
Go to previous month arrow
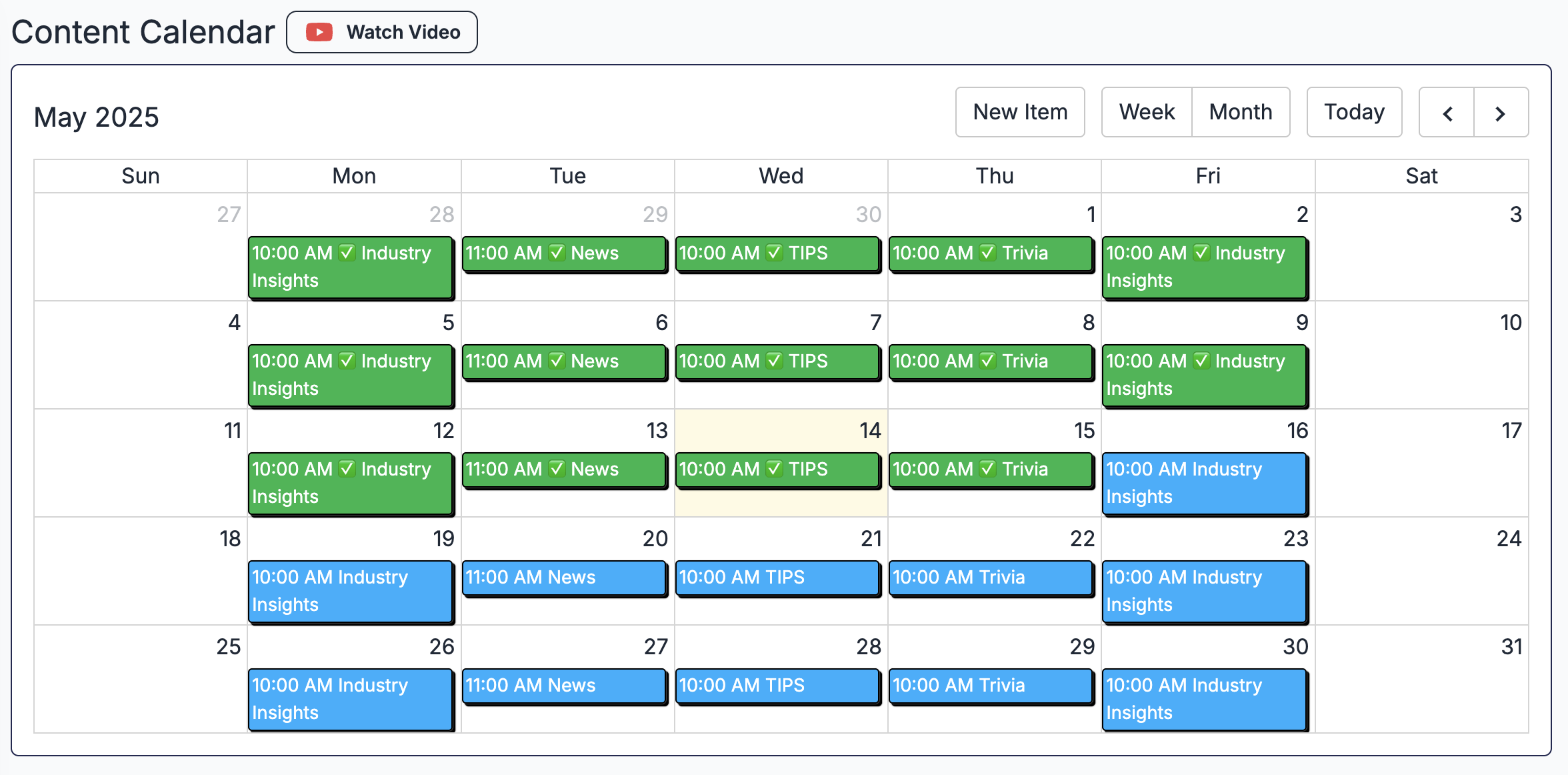coord(1447,113)
